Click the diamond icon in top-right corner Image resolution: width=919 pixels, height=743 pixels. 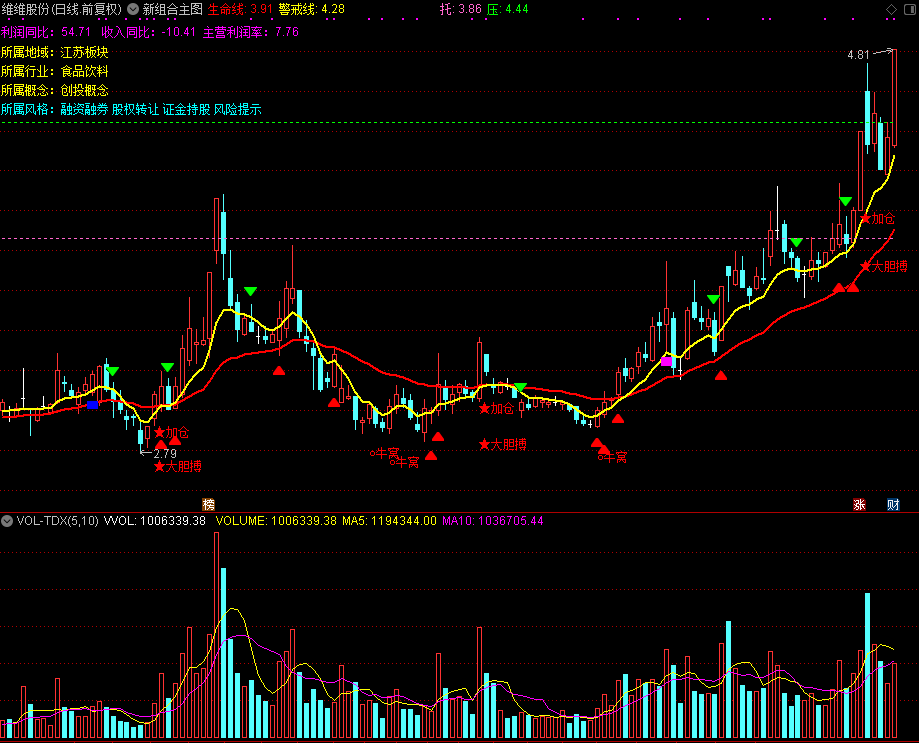(x=891, y=9)
